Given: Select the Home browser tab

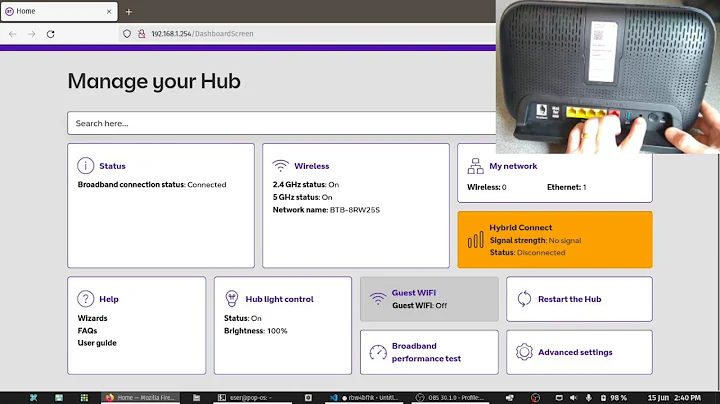Looking at the screenshot, I should 59,11.
